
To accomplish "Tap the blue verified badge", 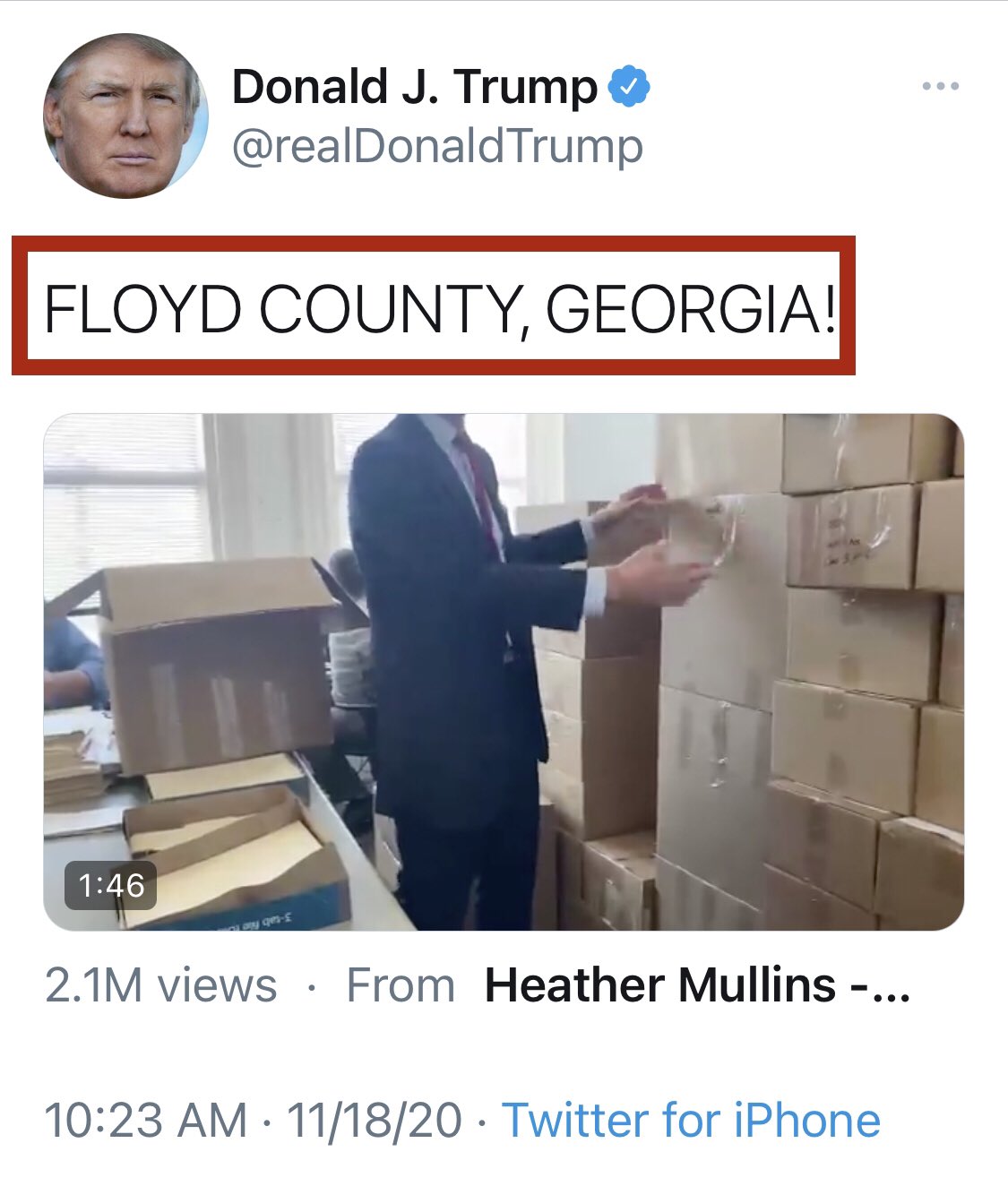I will [x=629, y=87].
